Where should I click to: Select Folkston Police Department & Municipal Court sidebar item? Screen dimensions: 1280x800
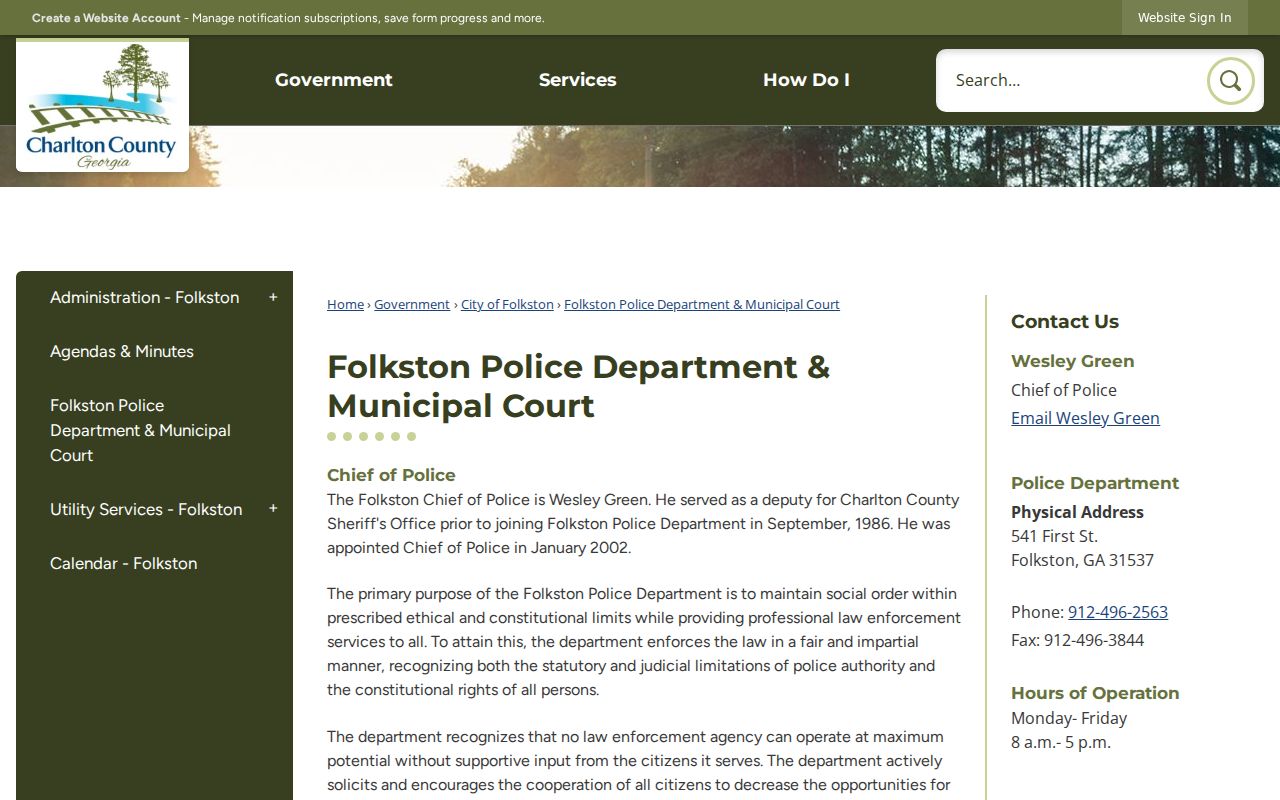click(140, 430)
